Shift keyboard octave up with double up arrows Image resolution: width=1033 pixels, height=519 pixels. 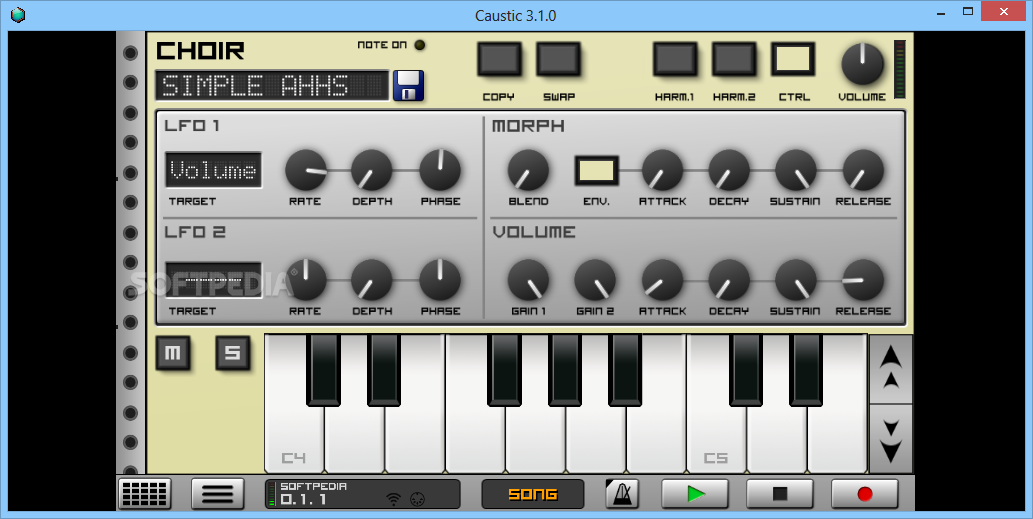point(891,369)
